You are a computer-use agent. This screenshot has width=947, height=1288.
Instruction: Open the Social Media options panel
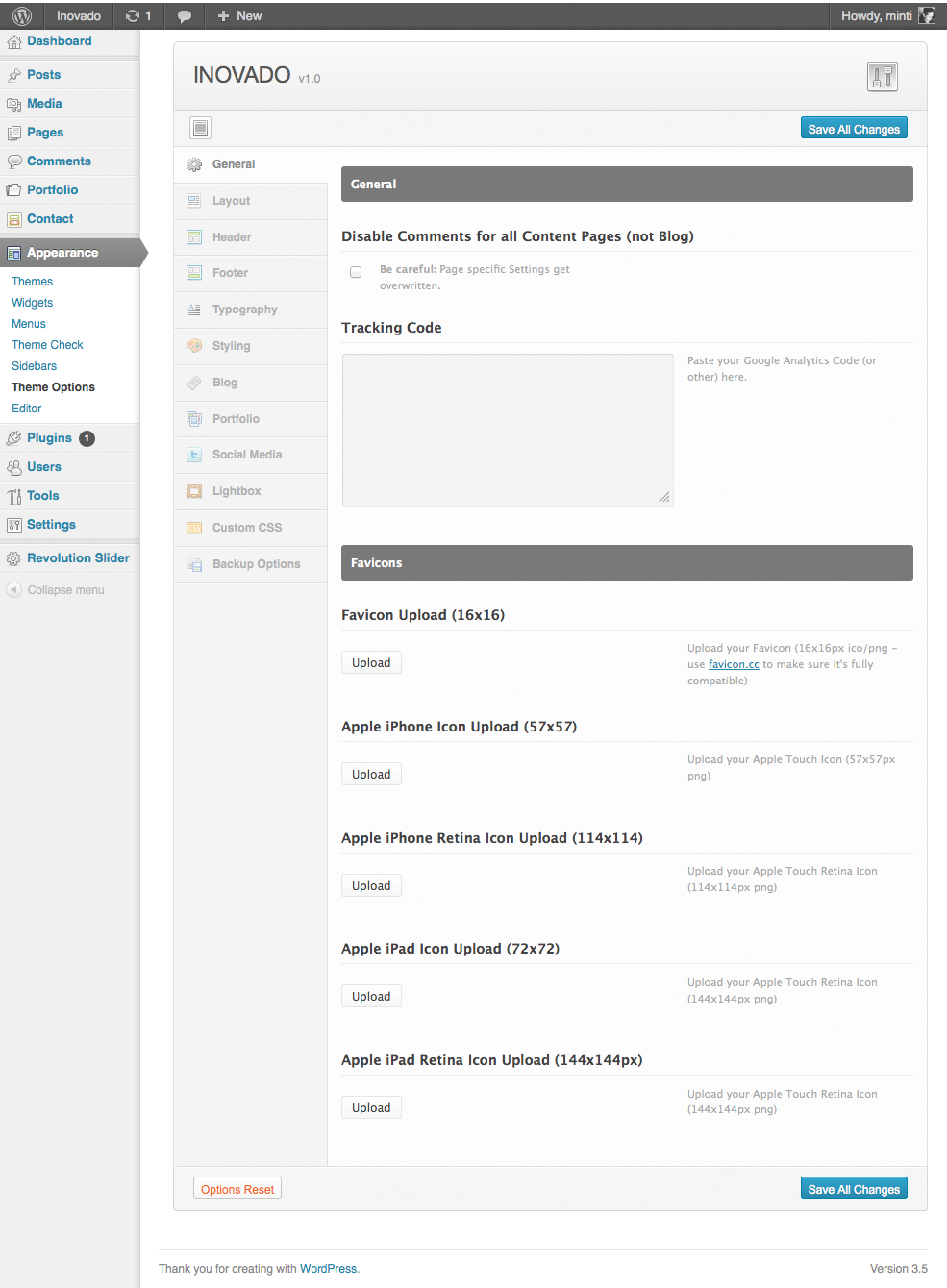[x=247, y=455]
